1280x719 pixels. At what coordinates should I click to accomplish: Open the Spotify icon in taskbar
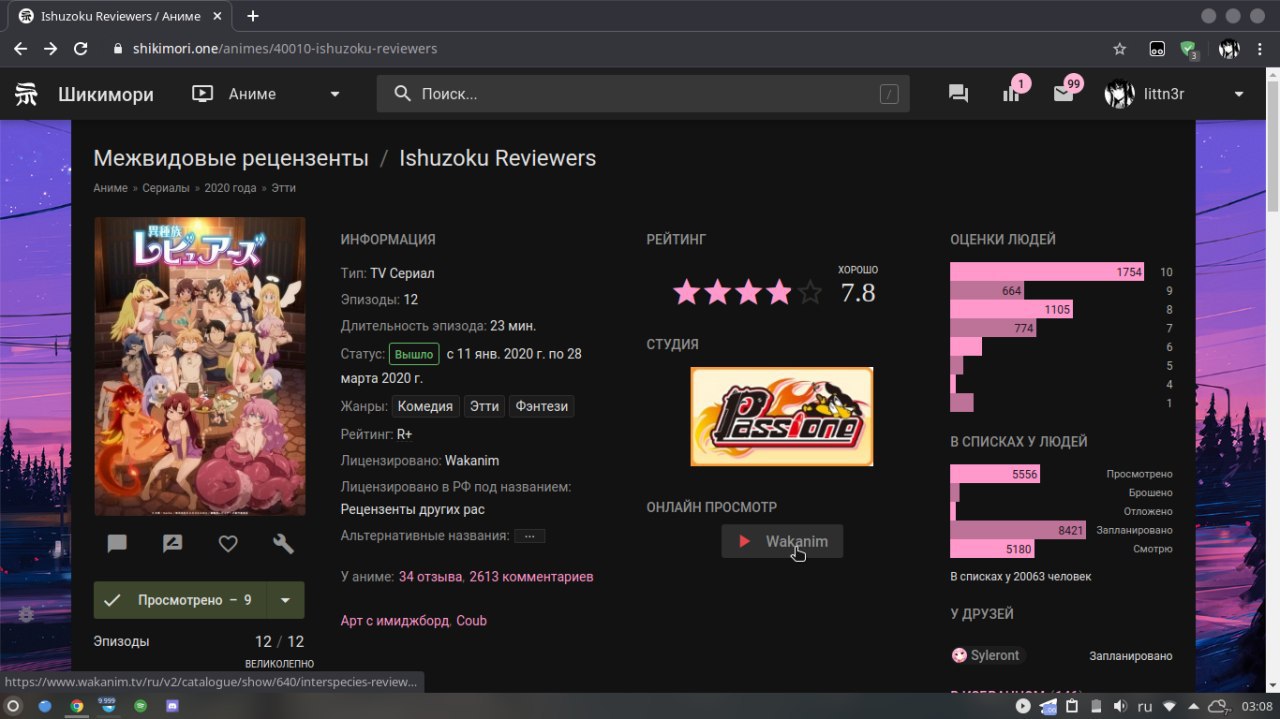coord(140,706)
